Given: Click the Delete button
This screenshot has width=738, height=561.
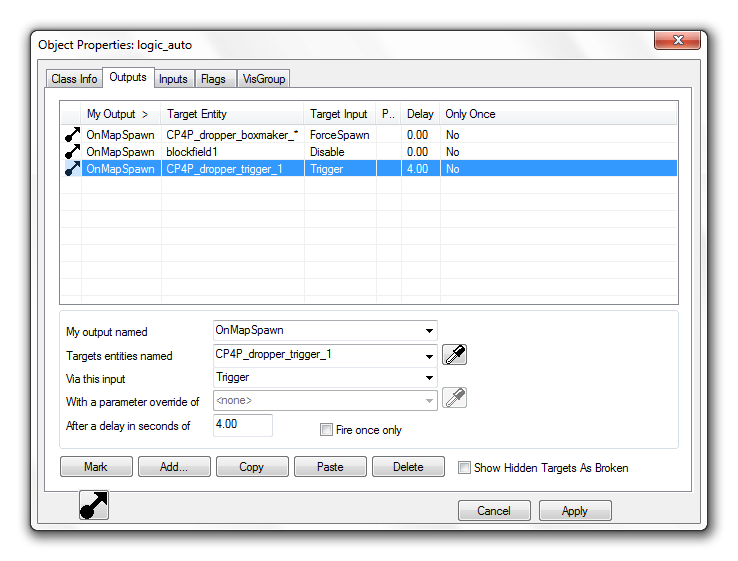Looking at the screenshot, I should (408, 467).
